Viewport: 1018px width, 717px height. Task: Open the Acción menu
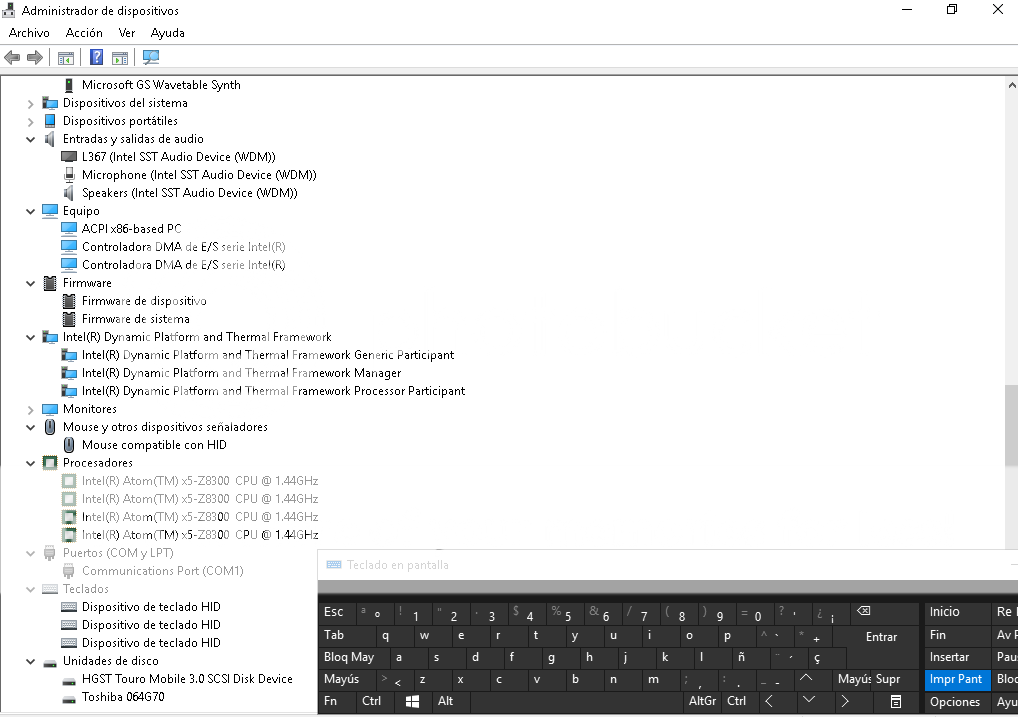click(84, 33)
